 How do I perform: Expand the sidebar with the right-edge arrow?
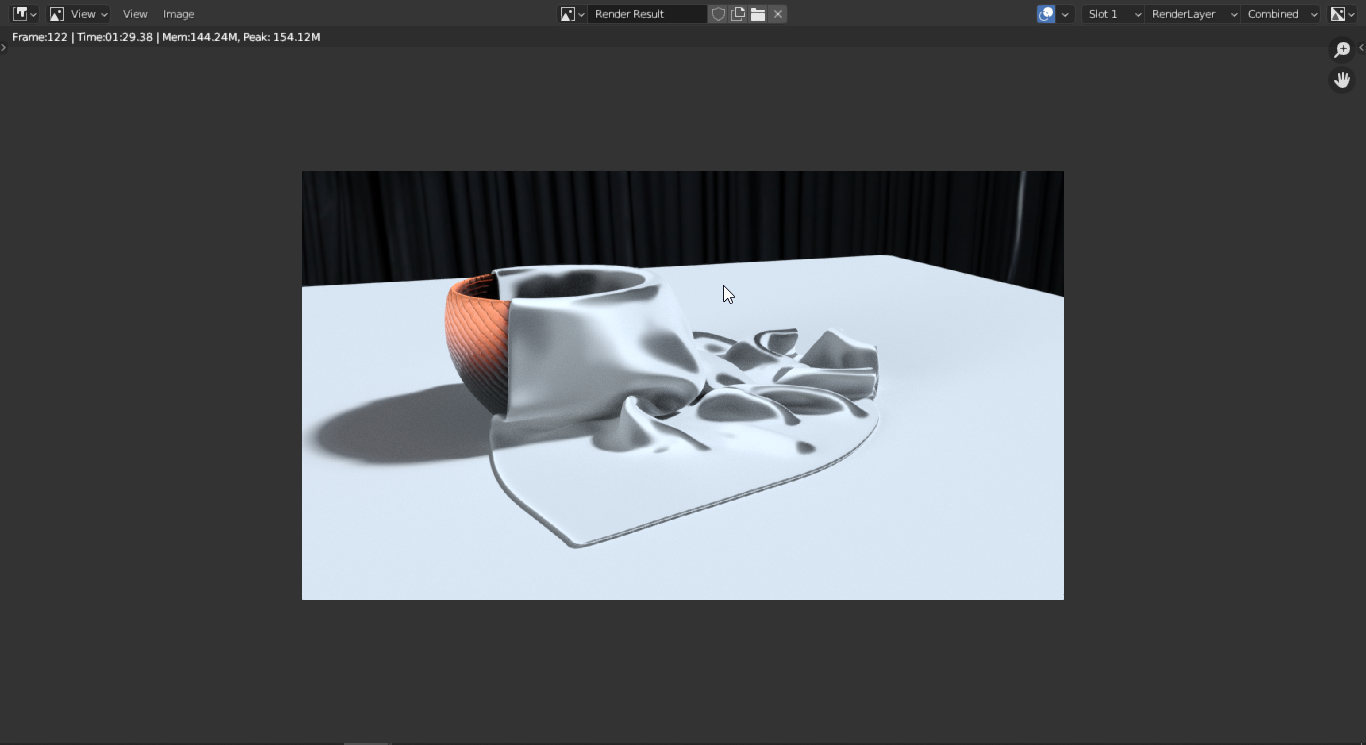pyautogui.click(x=1361, y=47)
